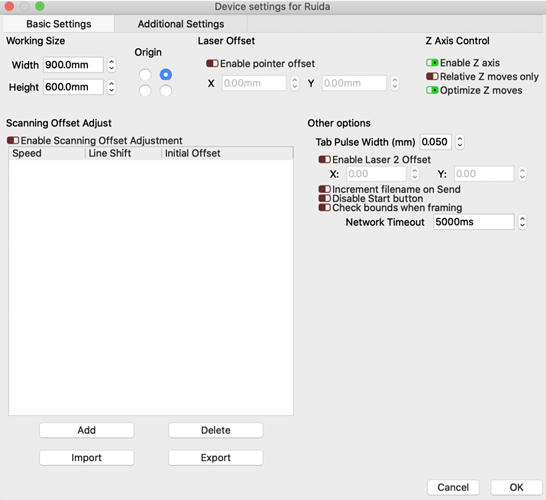Turn off Enable Z axis switch
Screen dimensions: 546x500
click(432, 63)
